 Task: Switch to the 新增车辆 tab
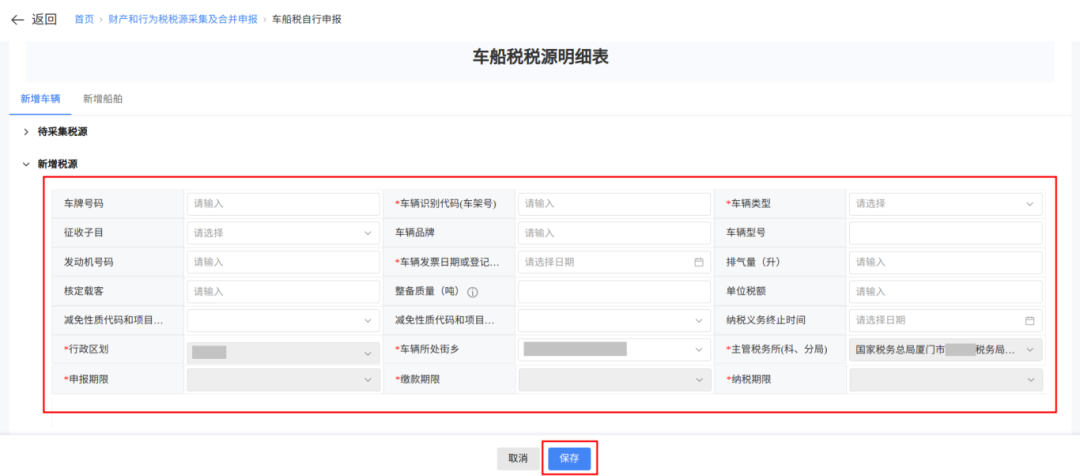coord(41,99)
